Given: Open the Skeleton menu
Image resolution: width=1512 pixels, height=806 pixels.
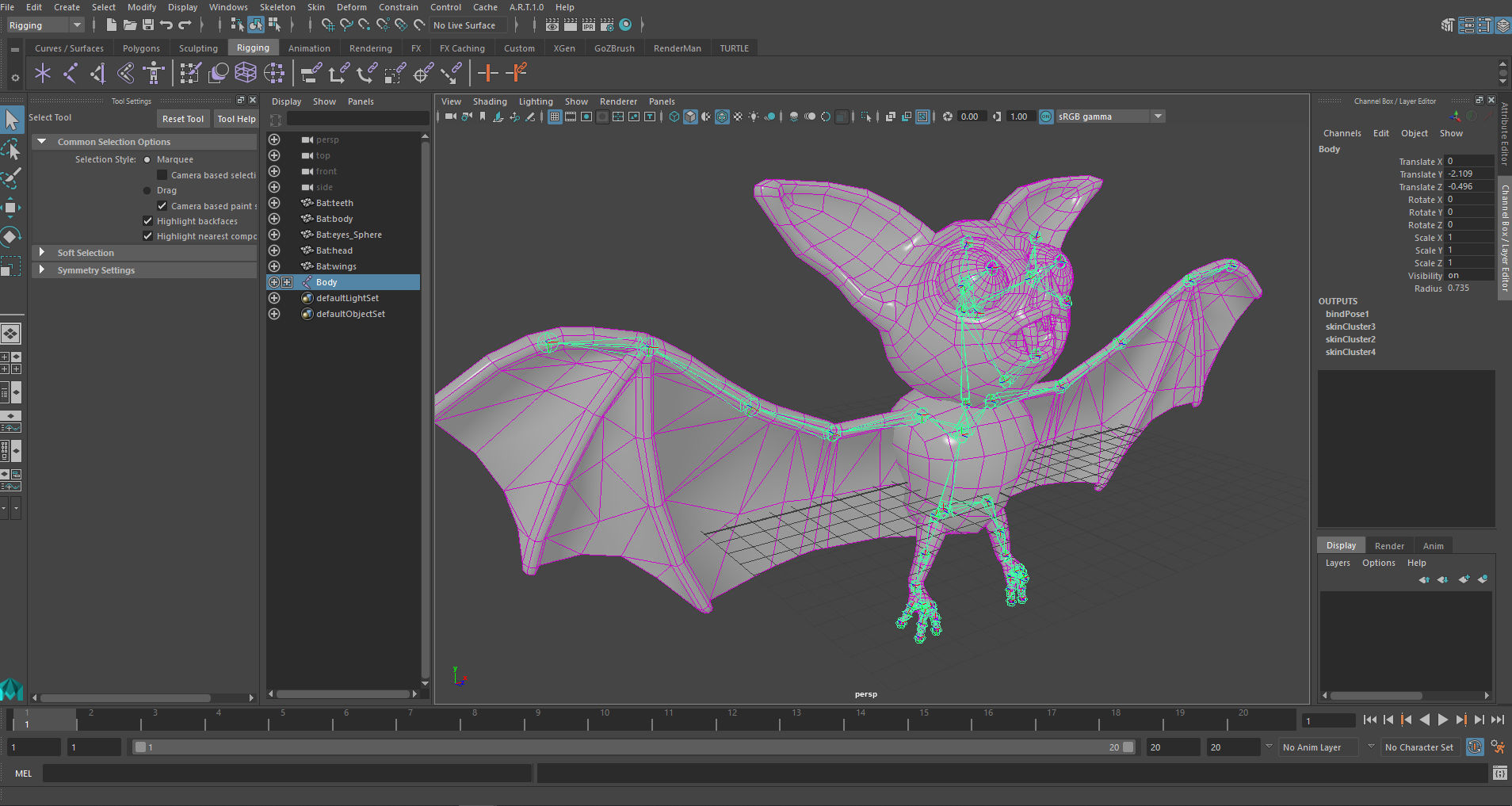Looking at the screenshot, I should [277, 7].
